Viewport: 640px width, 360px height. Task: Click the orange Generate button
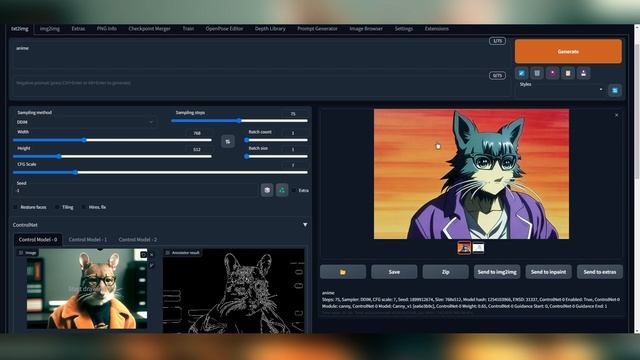coord(568,51)
